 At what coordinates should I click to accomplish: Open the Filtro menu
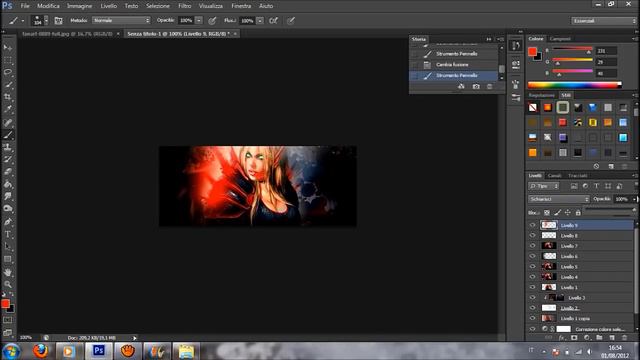pos(184,6)
